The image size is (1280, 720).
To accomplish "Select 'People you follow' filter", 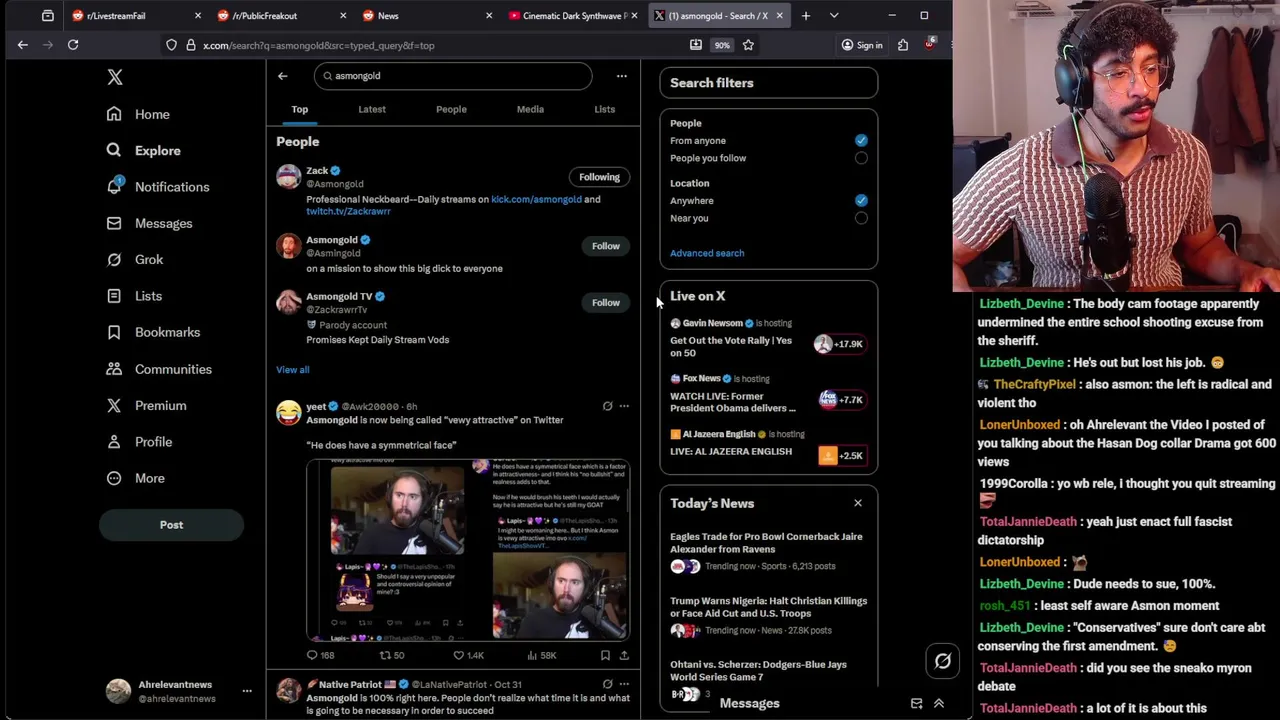I will point(861,158).
